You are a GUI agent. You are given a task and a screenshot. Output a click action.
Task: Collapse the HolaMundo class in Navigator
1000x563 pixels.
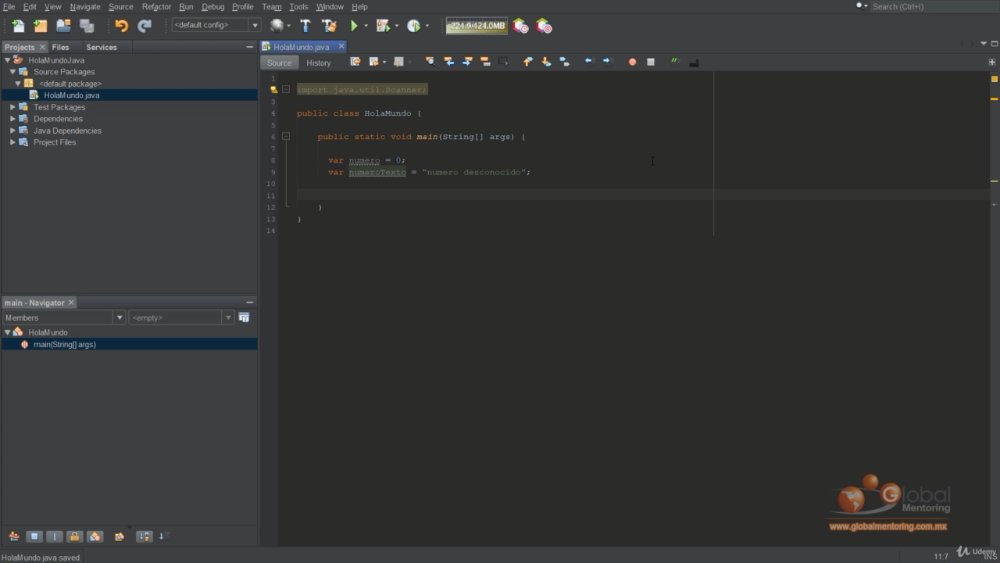point(7,332)
